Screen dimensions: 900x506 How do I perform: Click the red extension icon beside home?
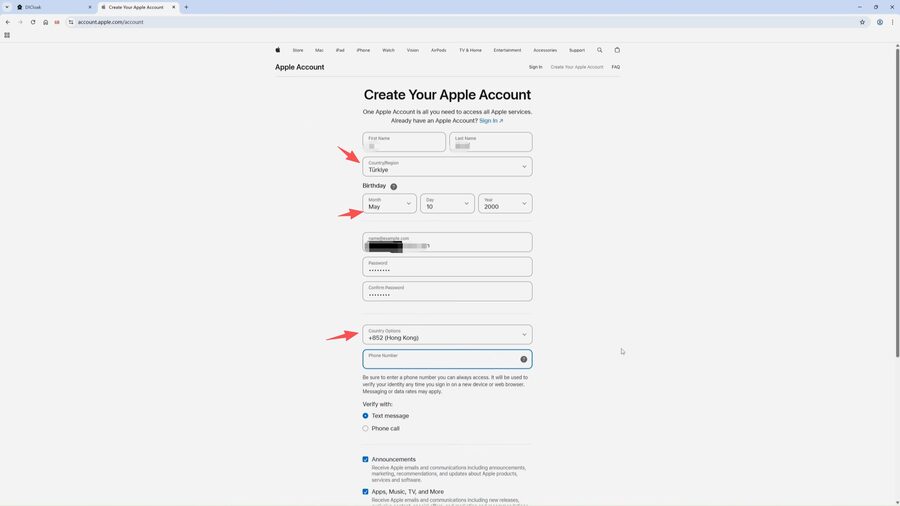tap(57, 22)
